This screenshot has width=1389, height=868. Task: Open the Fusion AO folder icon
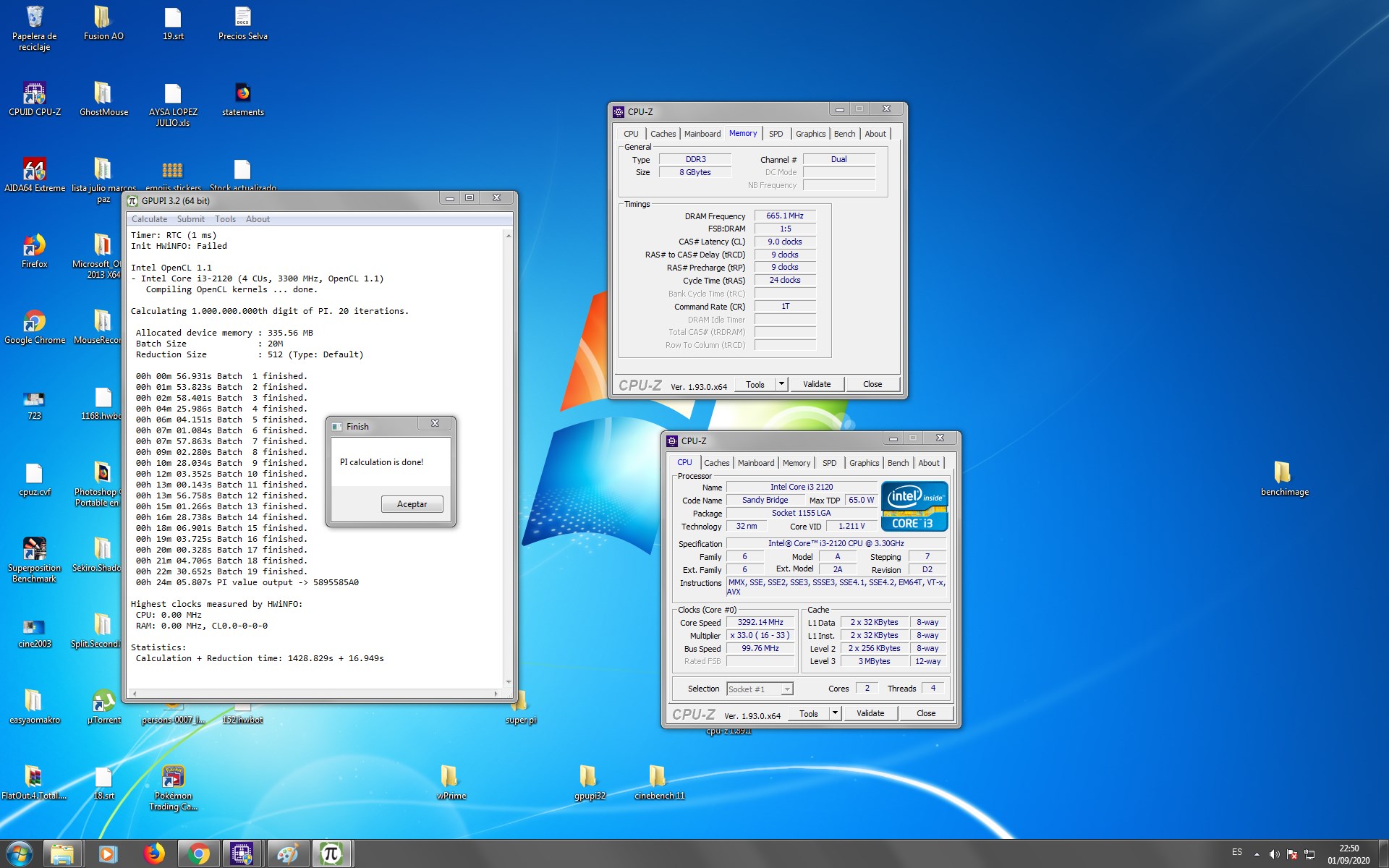coord(103,22)
